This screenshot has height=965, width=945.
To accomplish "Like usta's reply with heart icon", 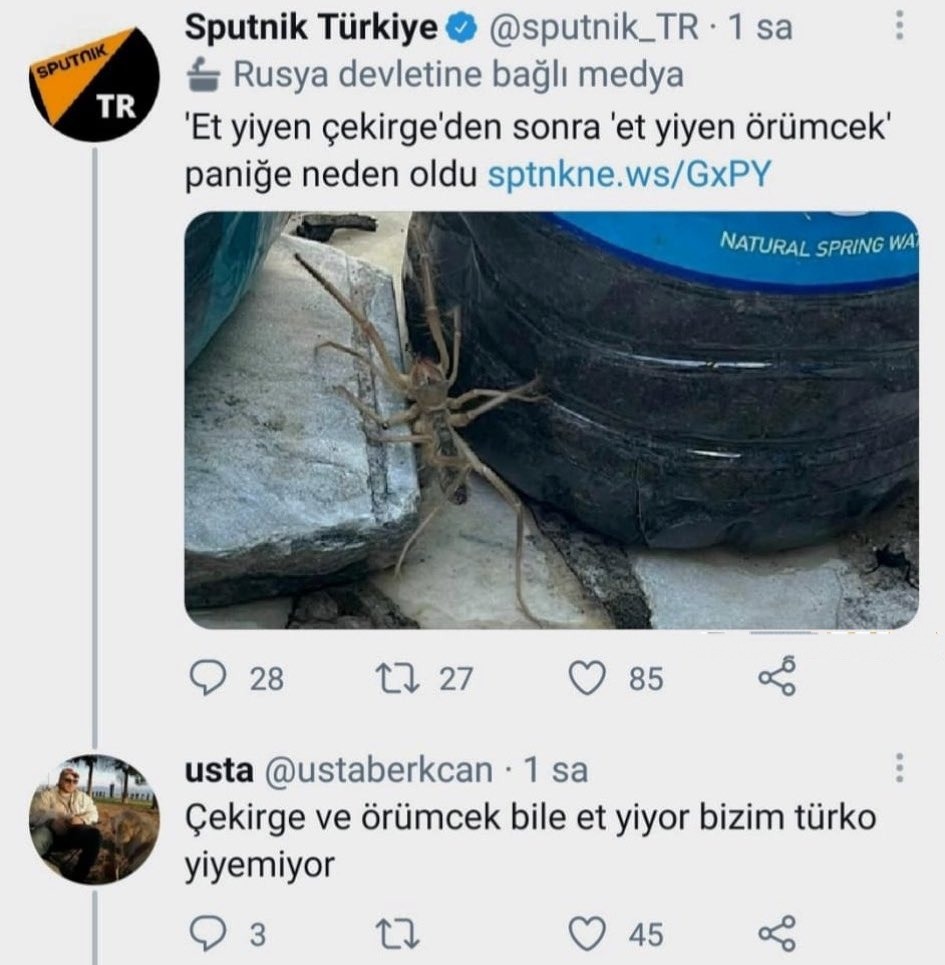I will 586,934.
